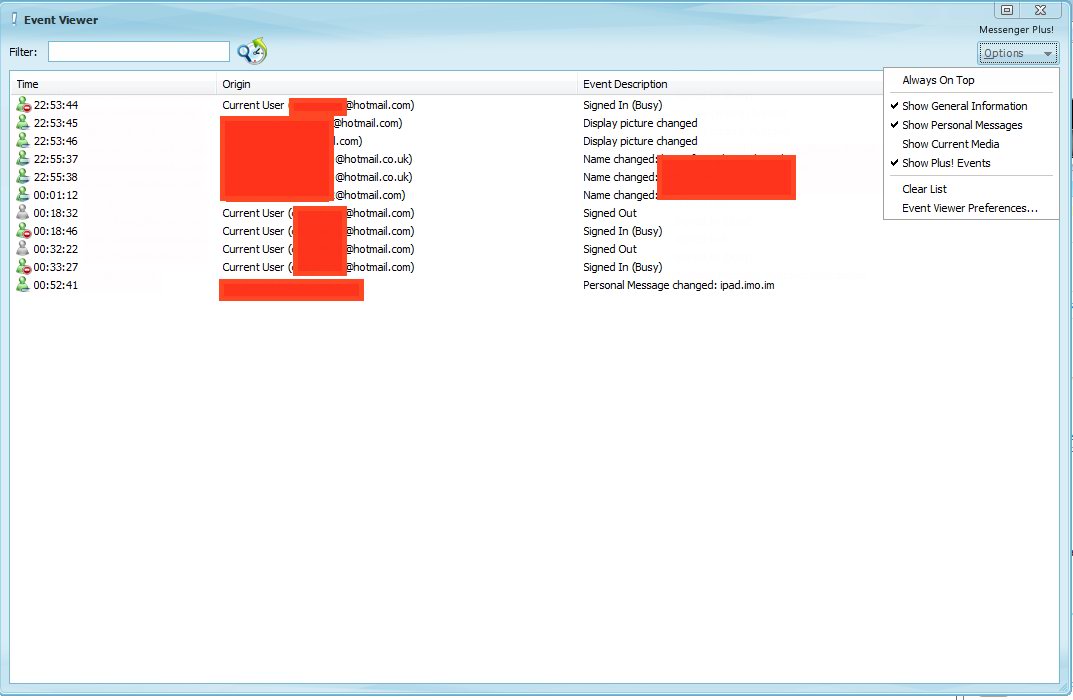Click status icon for 22:53:44 sign-in event
The height and width of the screenshot is (700, 1073).
[23, 105]
